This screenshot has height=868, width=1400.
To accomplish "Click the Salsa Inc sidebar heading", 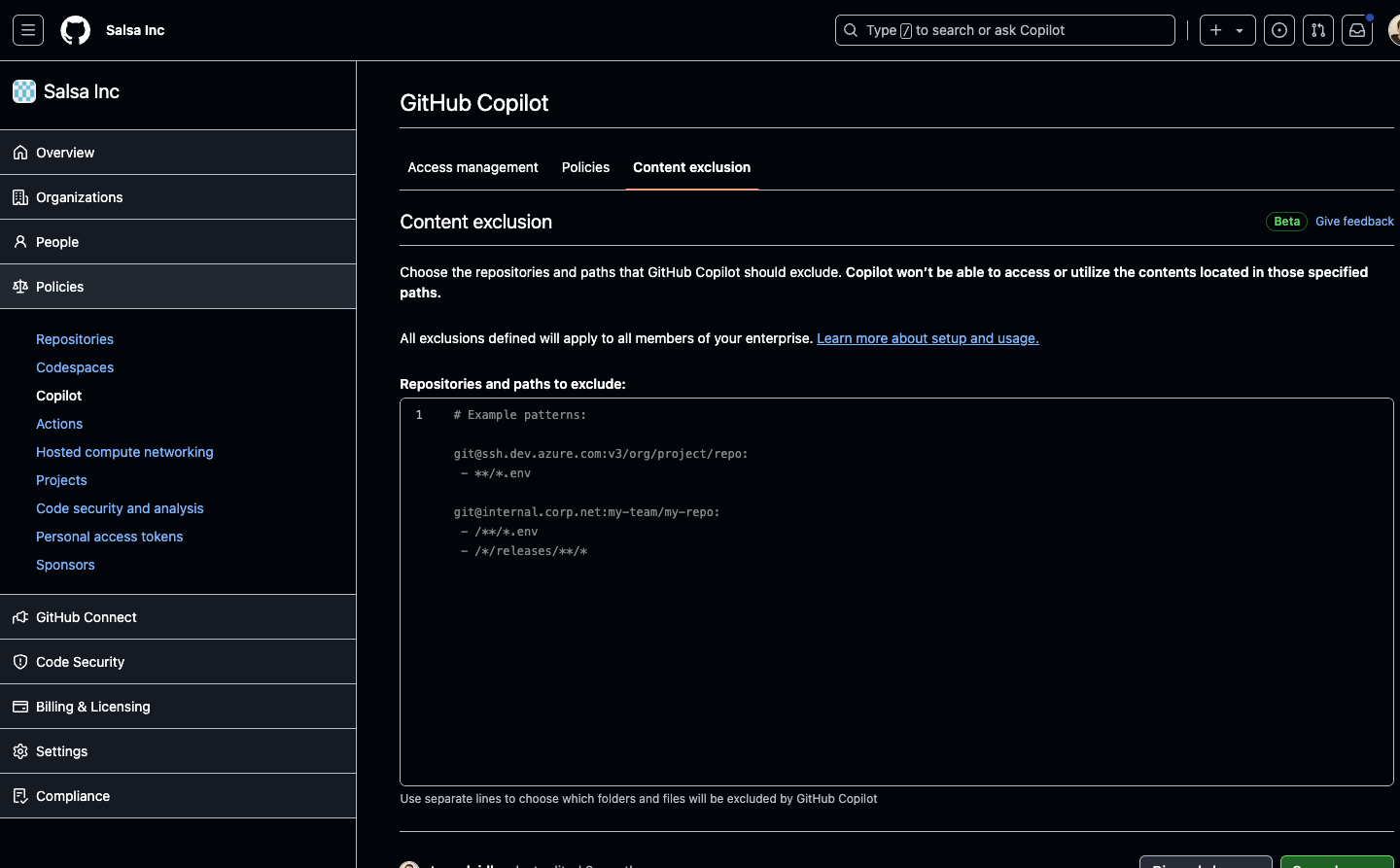I will (x=82, y=91).
